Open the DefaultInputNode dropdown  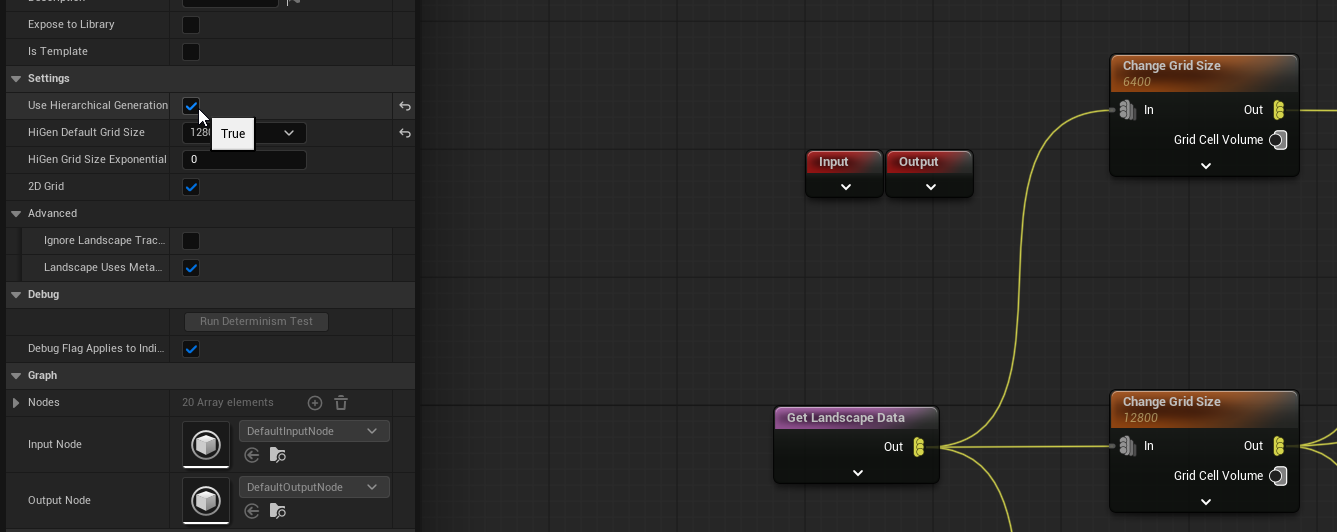(314, 431)
